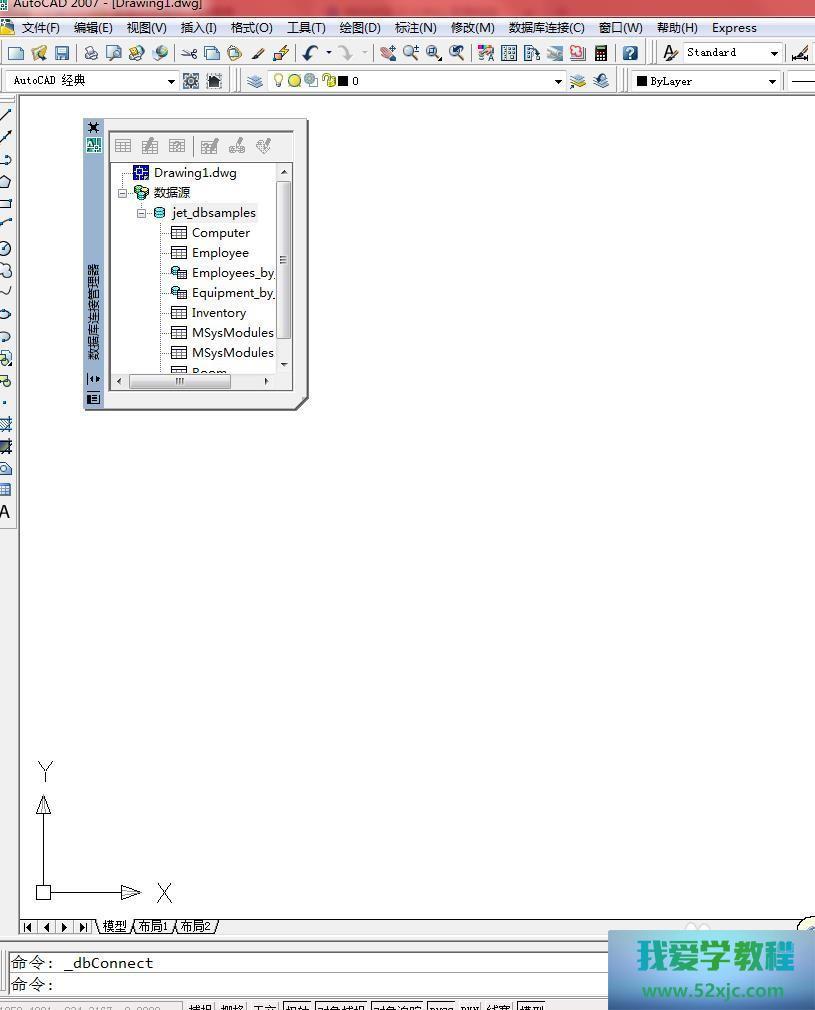
Task: Select the Hatch tool in draw toolbar
Action: (5, 425)
